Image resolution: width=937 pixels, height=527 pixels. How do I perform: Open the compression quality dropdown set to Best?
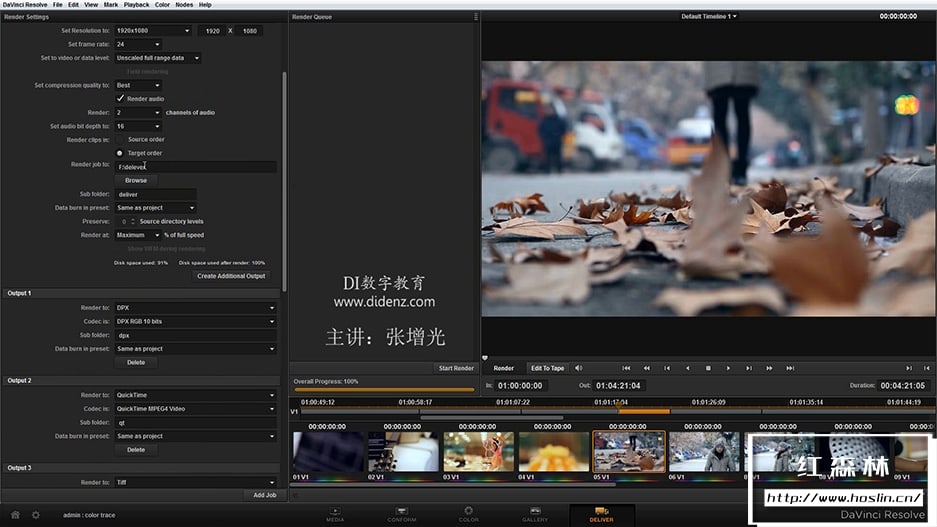click(138, 85)
